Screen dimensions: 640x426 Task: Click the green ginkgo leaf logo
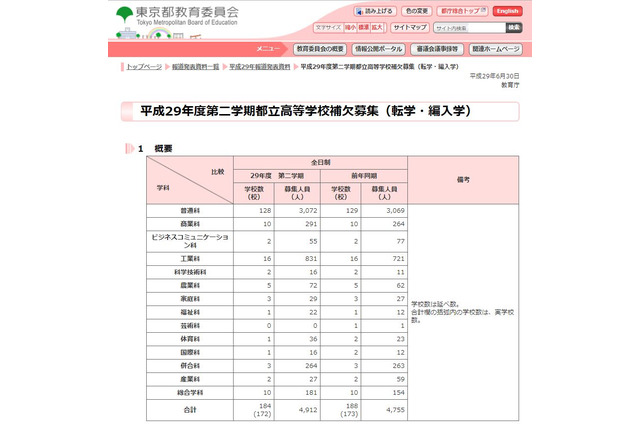point(124,15)
